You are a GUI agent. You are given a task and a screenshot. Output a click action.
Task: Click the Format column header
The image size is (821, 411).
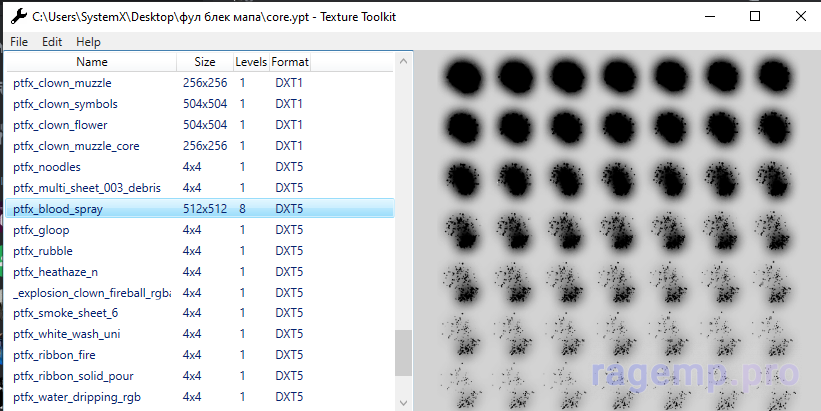pyautogui.click(x=290, y=62)
